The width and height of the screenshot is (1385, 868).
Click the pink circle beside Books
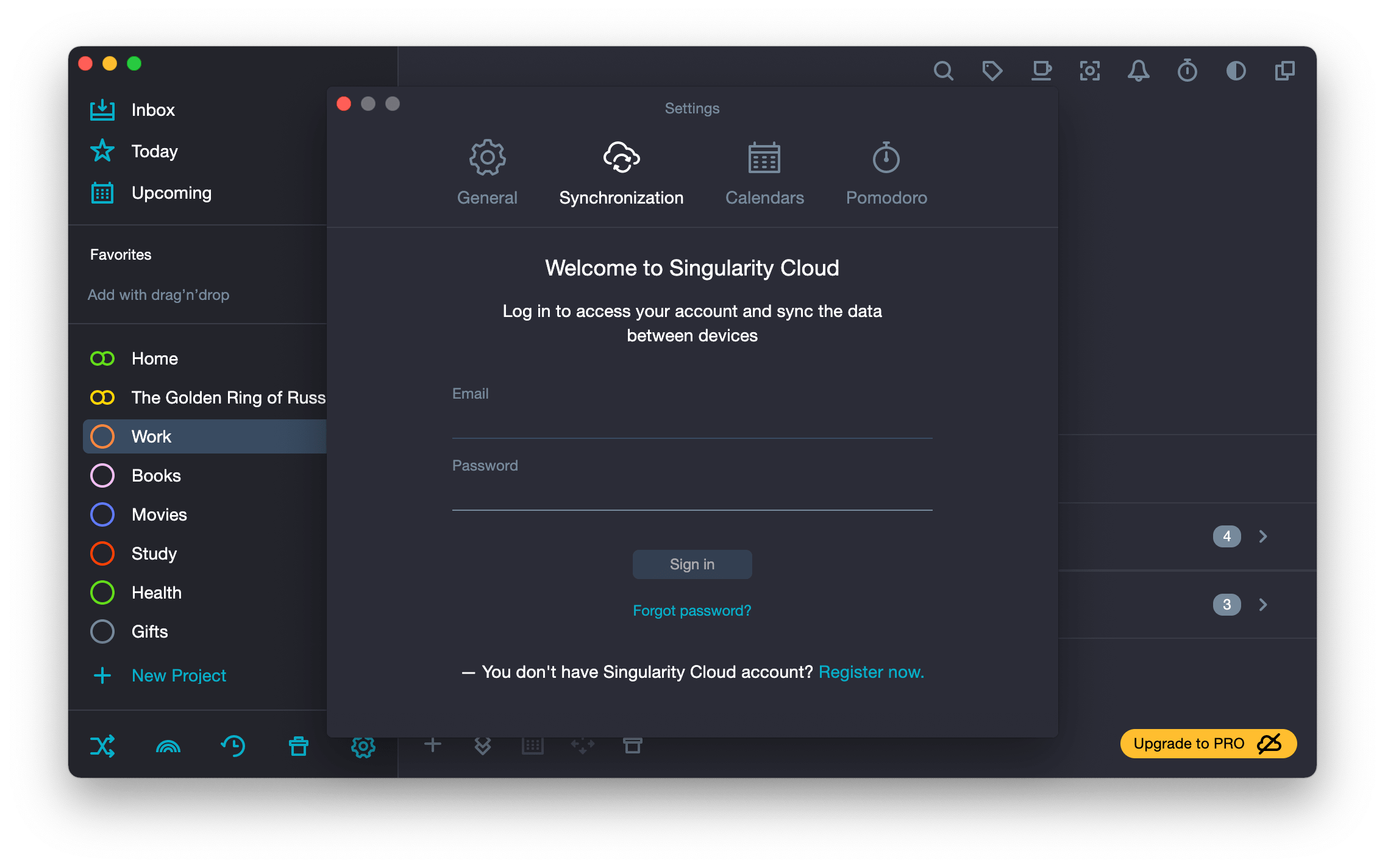(102, 475)
